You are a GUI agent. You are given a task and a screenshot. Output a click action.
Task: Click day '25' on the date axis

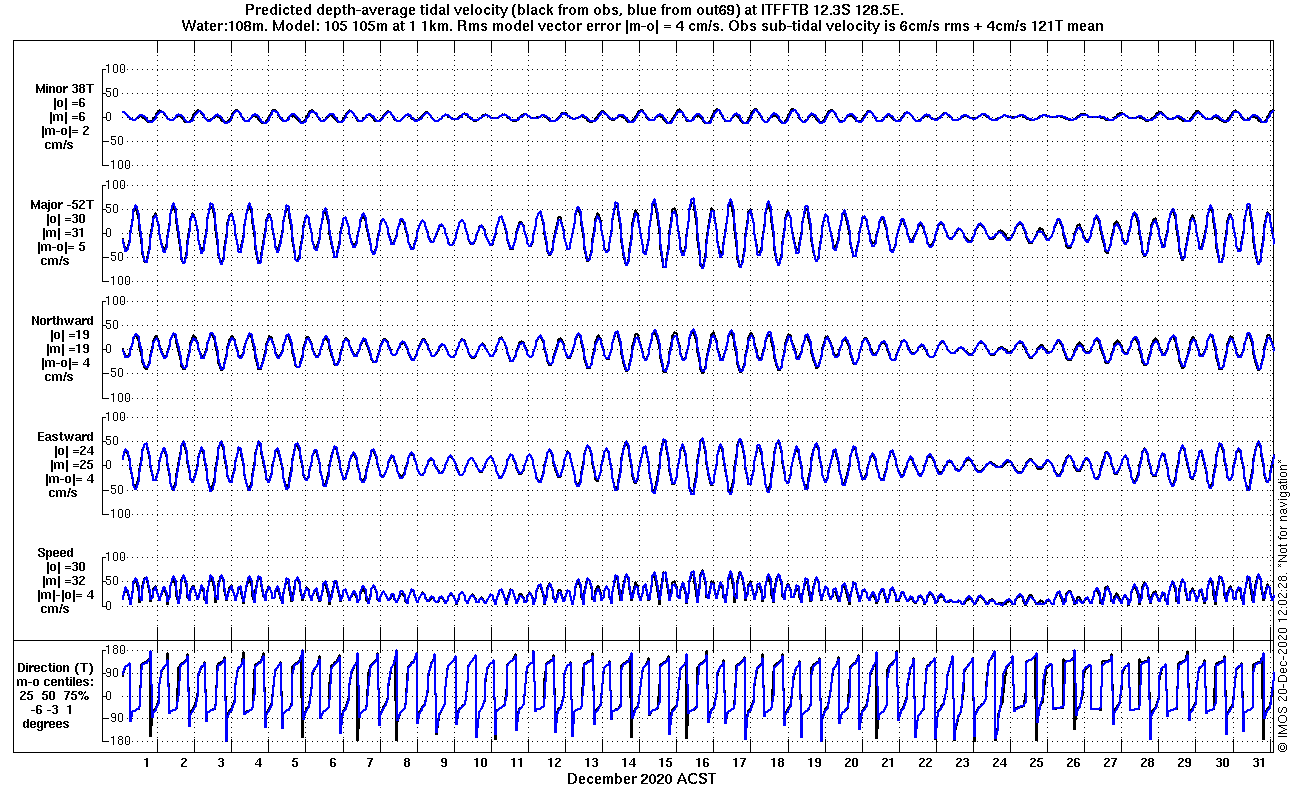point(1036,763)
